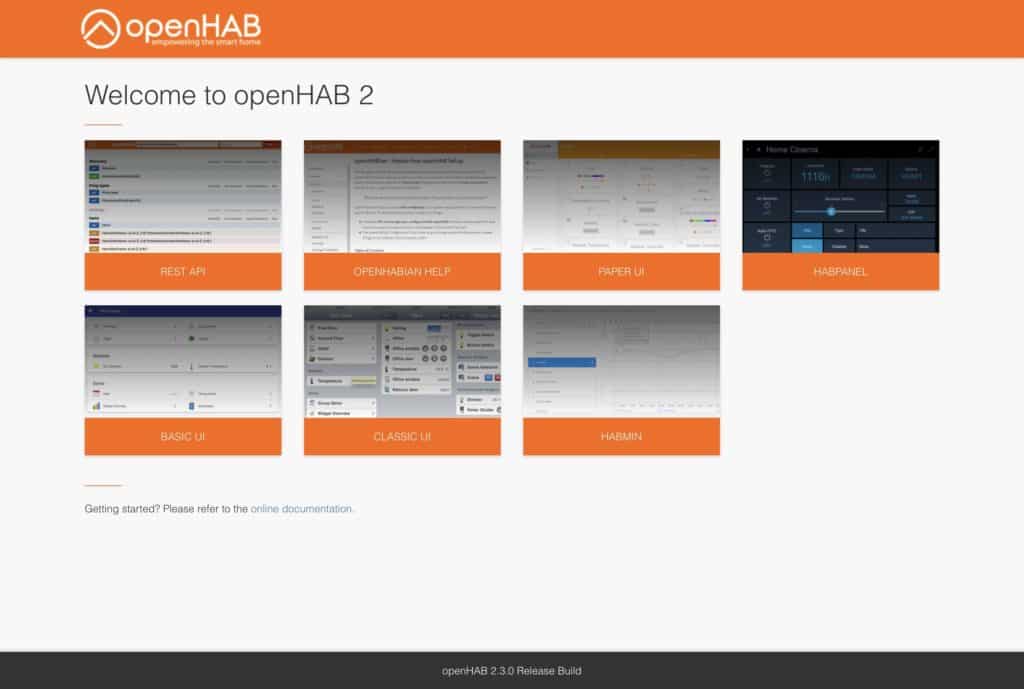
Task: Launch PAPER UI via its orange button
Action: pyautogui.click(x=621, y=272)
